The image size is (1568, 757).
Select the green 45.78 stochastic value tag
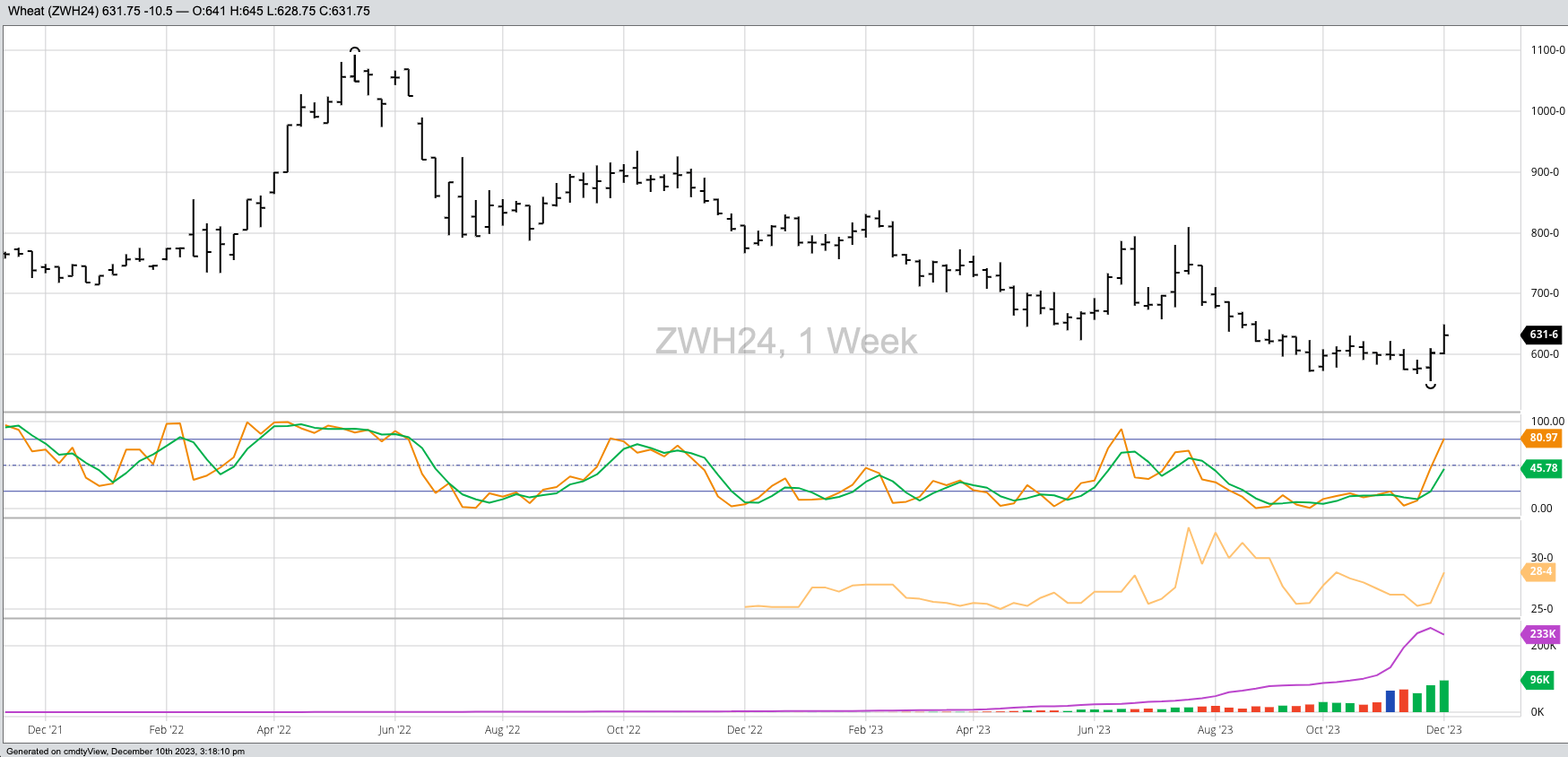[1543, 468]
